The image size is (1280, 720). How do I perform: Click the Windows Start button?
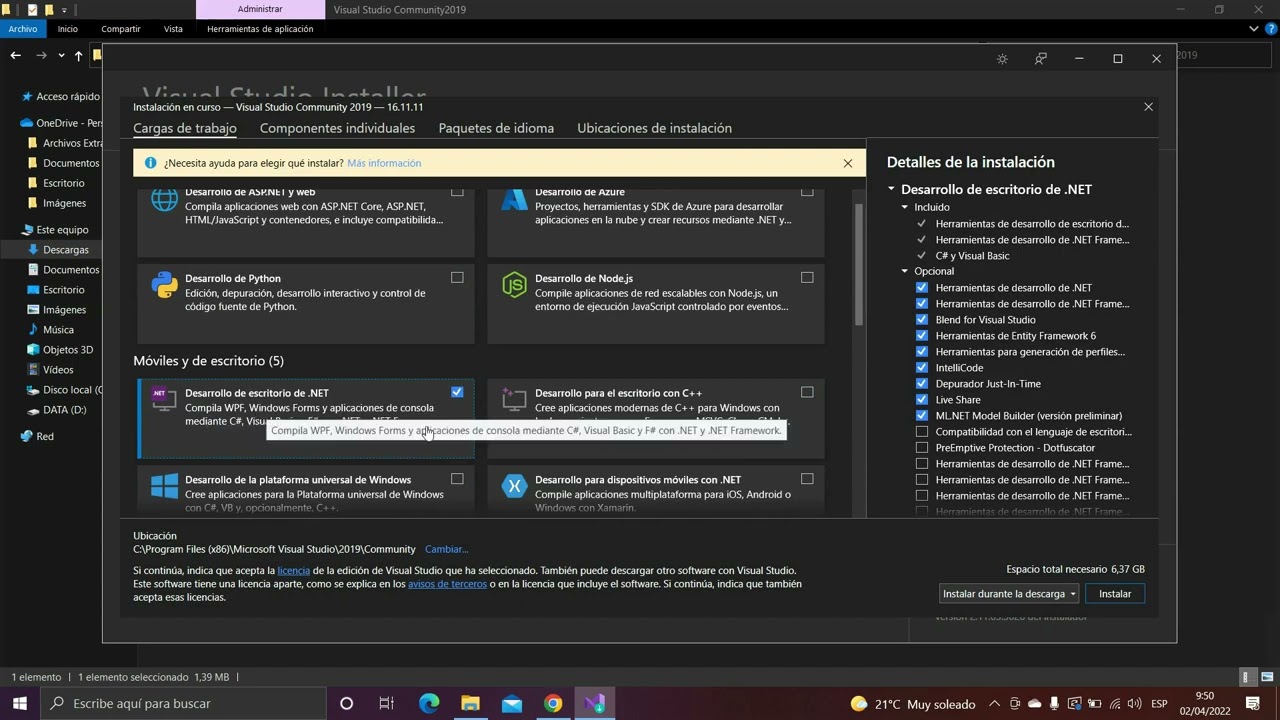point(20,704)
